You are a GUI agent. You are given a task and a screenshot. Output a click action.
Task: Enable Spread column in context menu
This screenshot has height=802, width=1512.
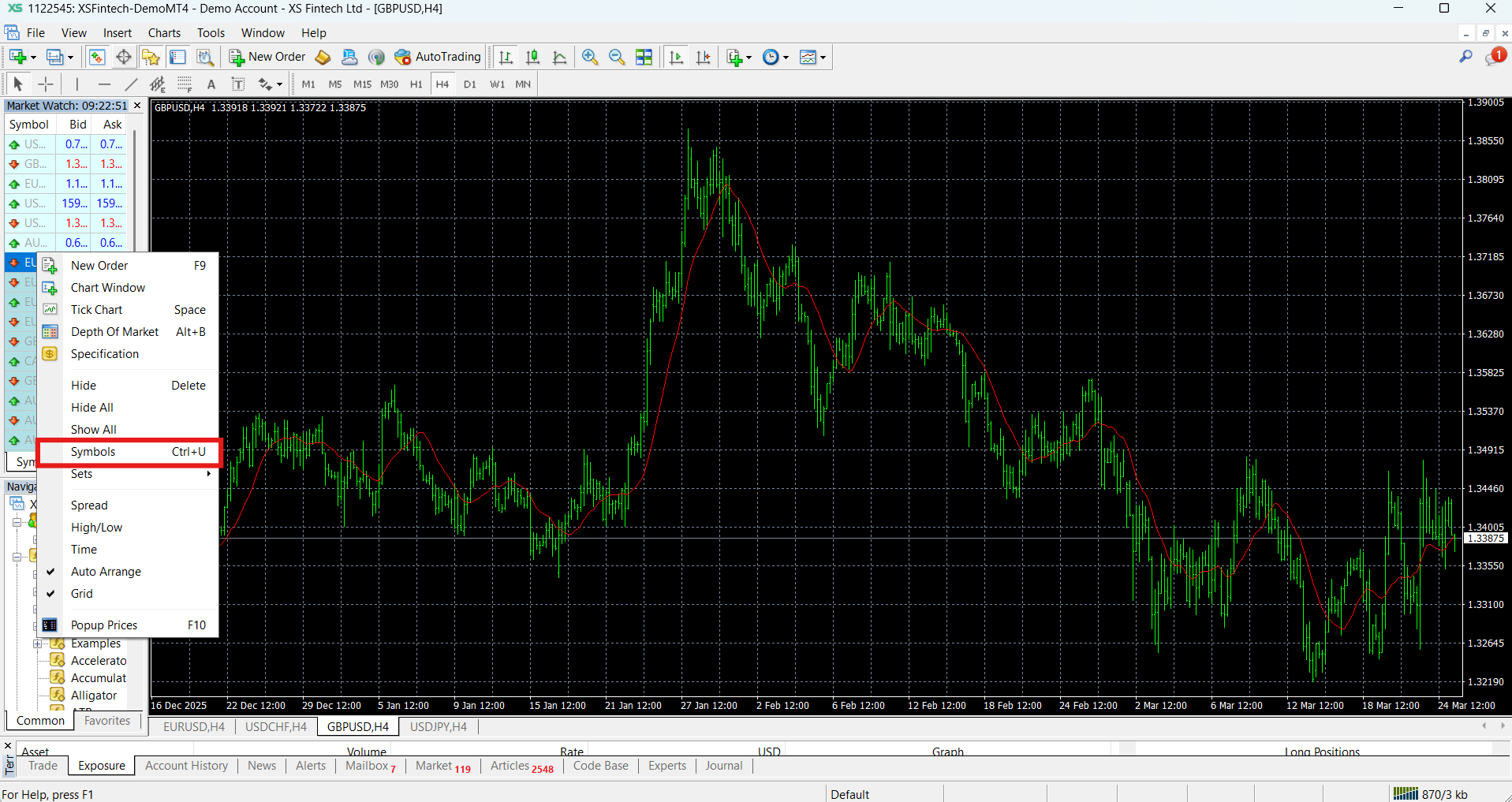[x=128, y=505]
